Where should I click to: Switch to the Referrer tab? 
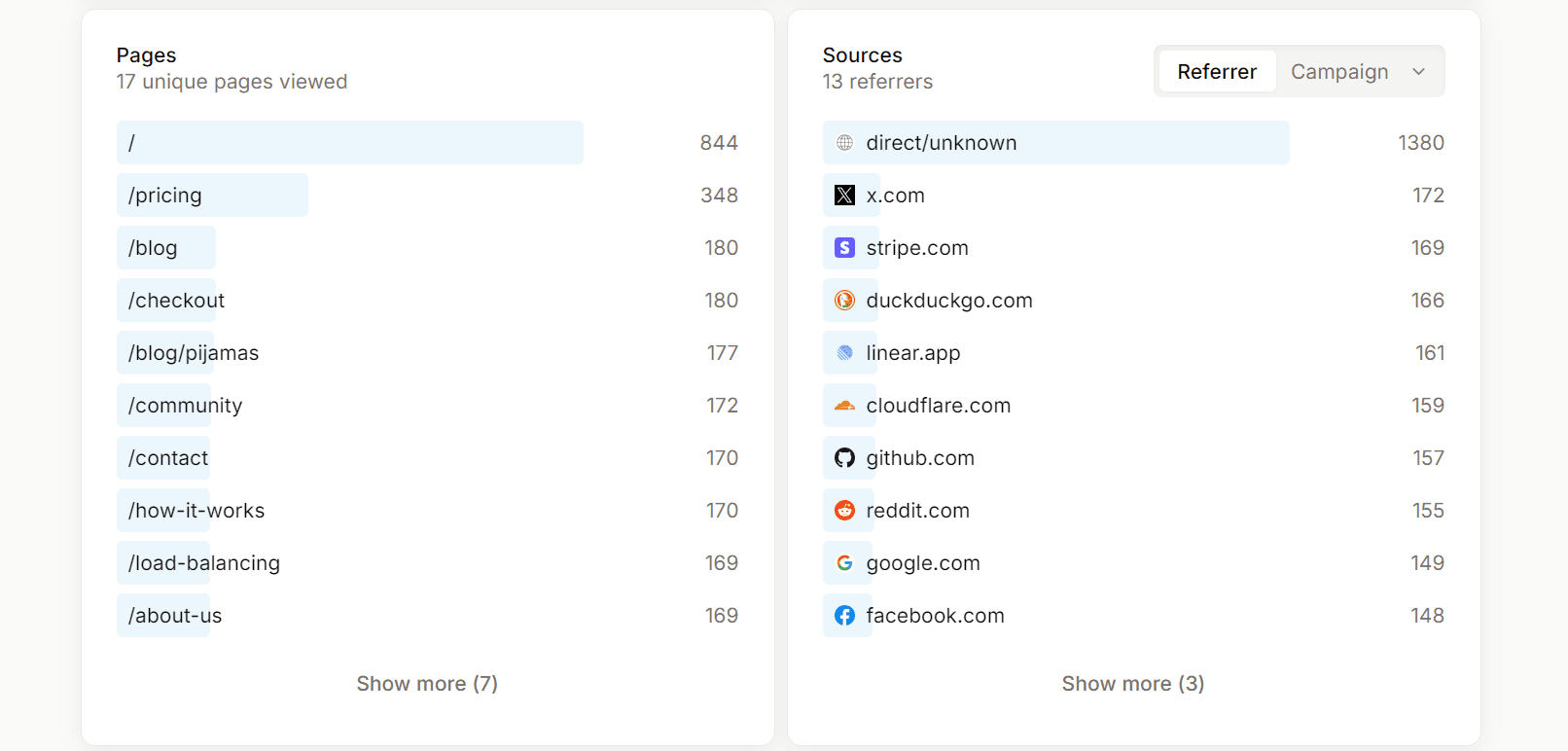pyautogui.click(x=1217, y=72)
